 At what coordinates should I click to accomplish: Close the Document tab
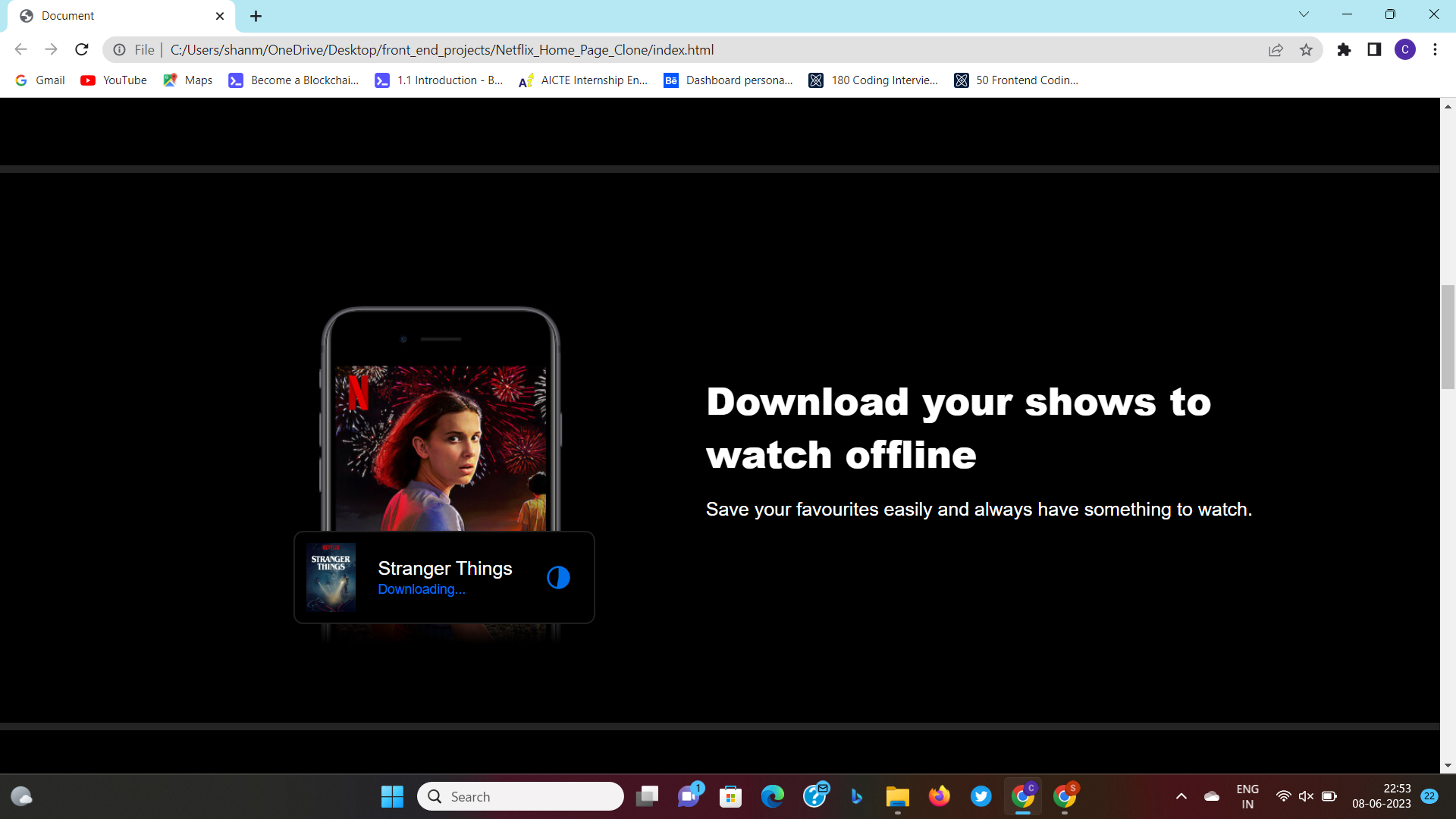pos(220,16)
